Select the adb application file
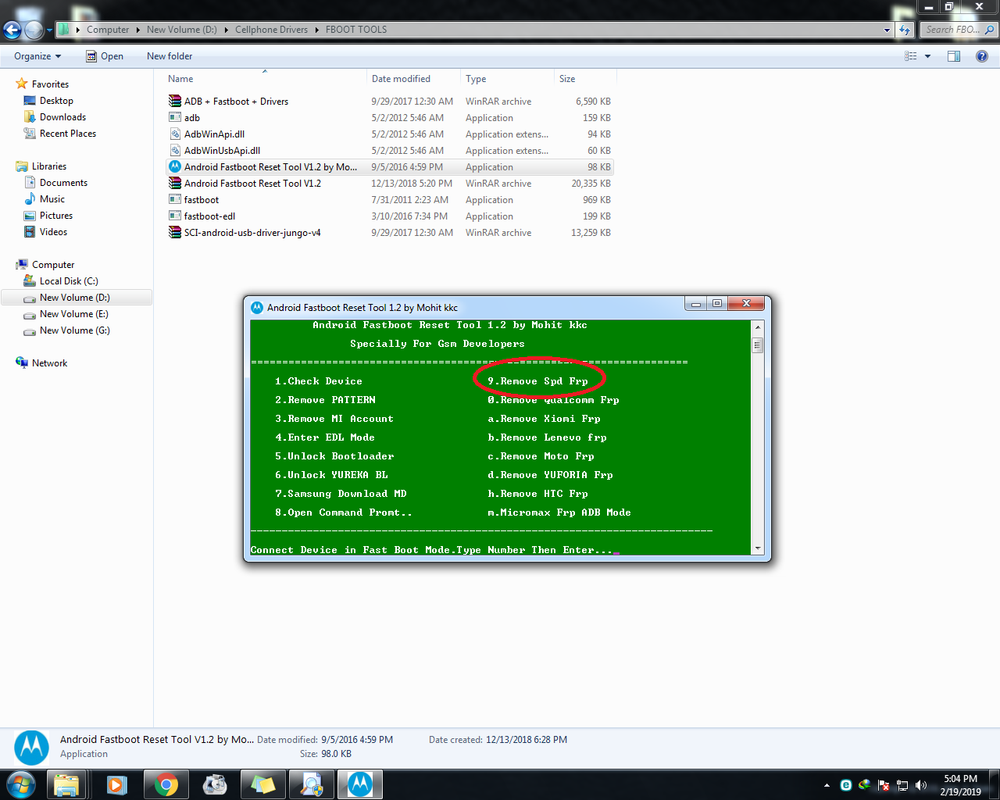Screen dimensions: 1000x800 [x=389, y=118]
